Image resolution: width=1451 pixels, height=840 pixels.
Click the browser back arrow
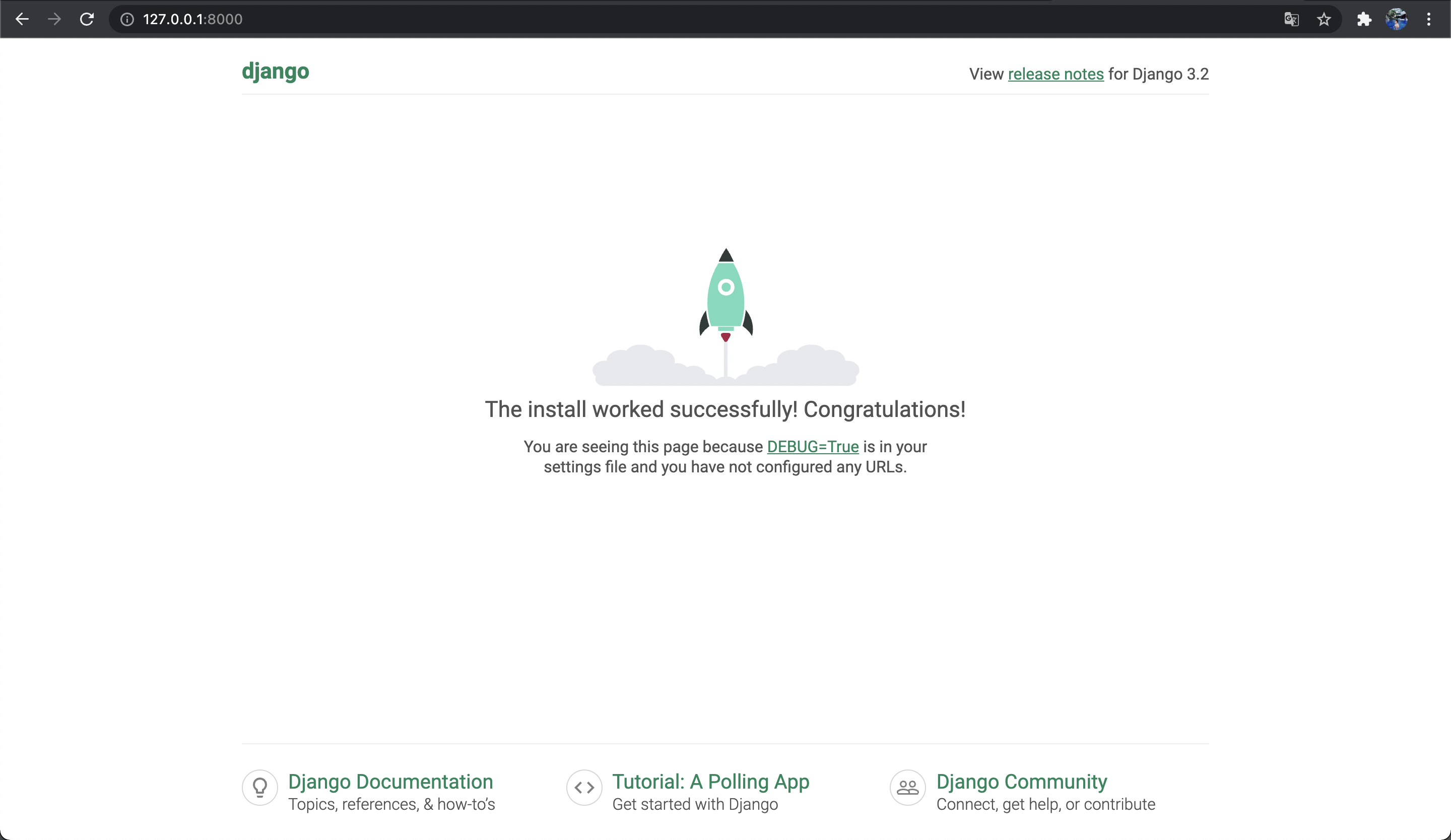(22, 19)
